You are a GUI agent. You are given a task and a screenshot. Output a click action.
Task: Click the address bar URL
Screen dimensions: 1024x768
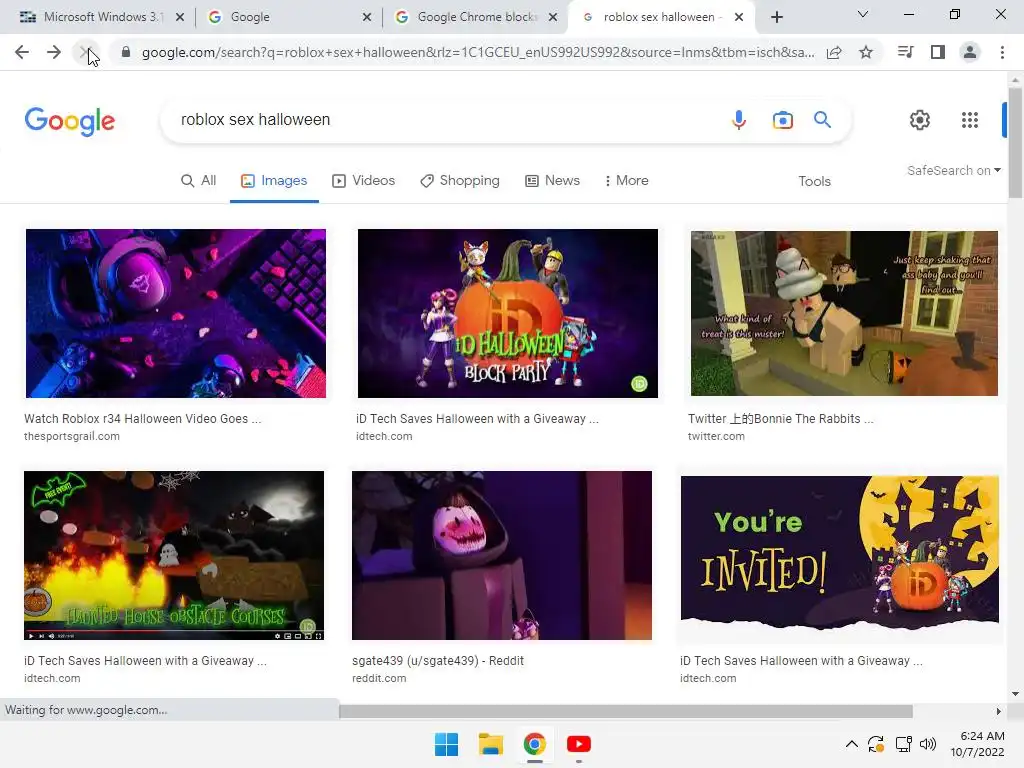point(478,52)
